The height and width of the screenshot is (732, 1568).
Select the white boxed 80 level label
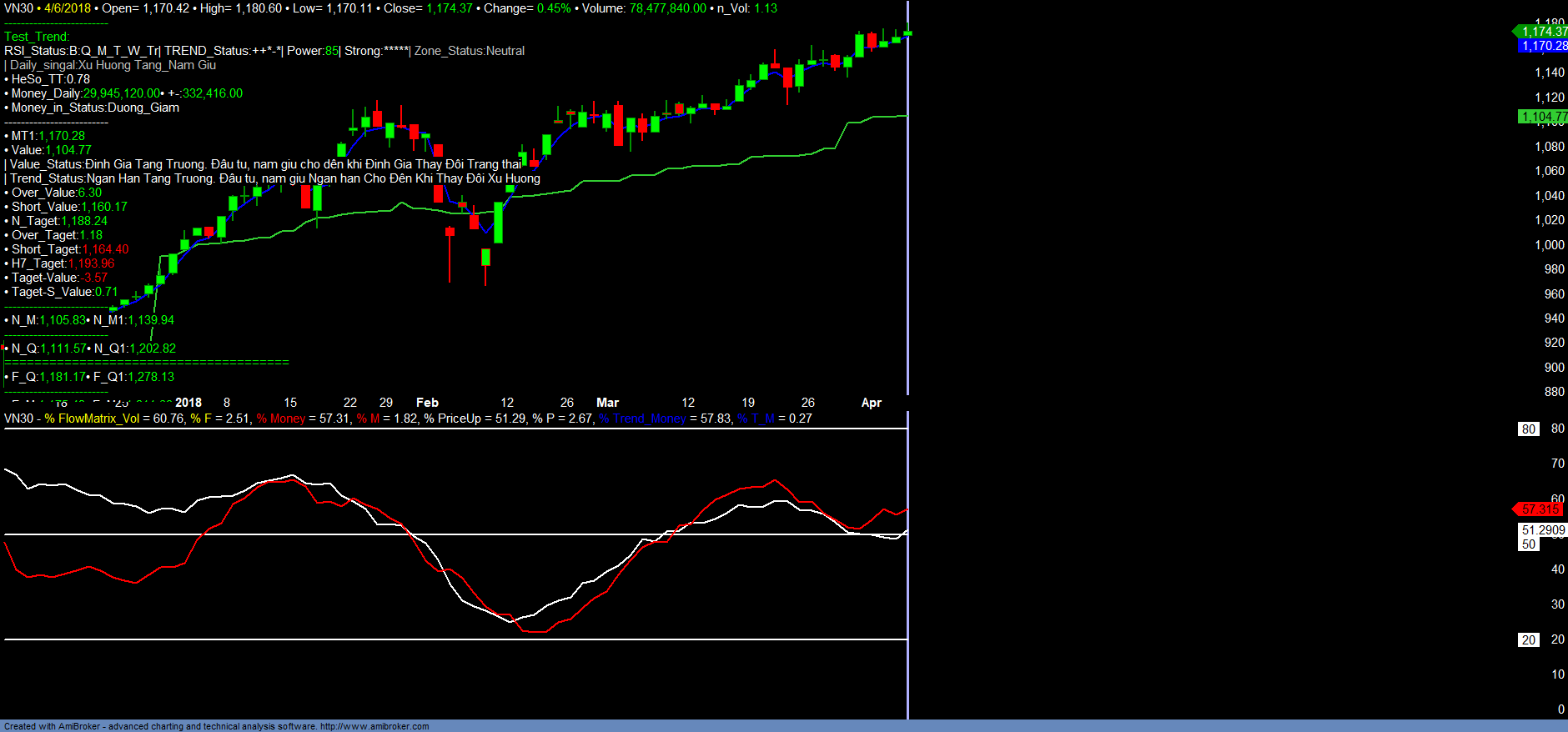(x=1528, y=429)
